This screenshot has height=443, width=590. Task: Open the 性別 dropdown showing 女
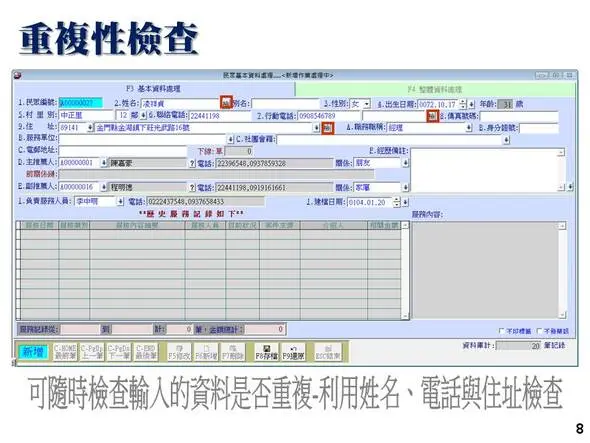(x=367, y=104)
